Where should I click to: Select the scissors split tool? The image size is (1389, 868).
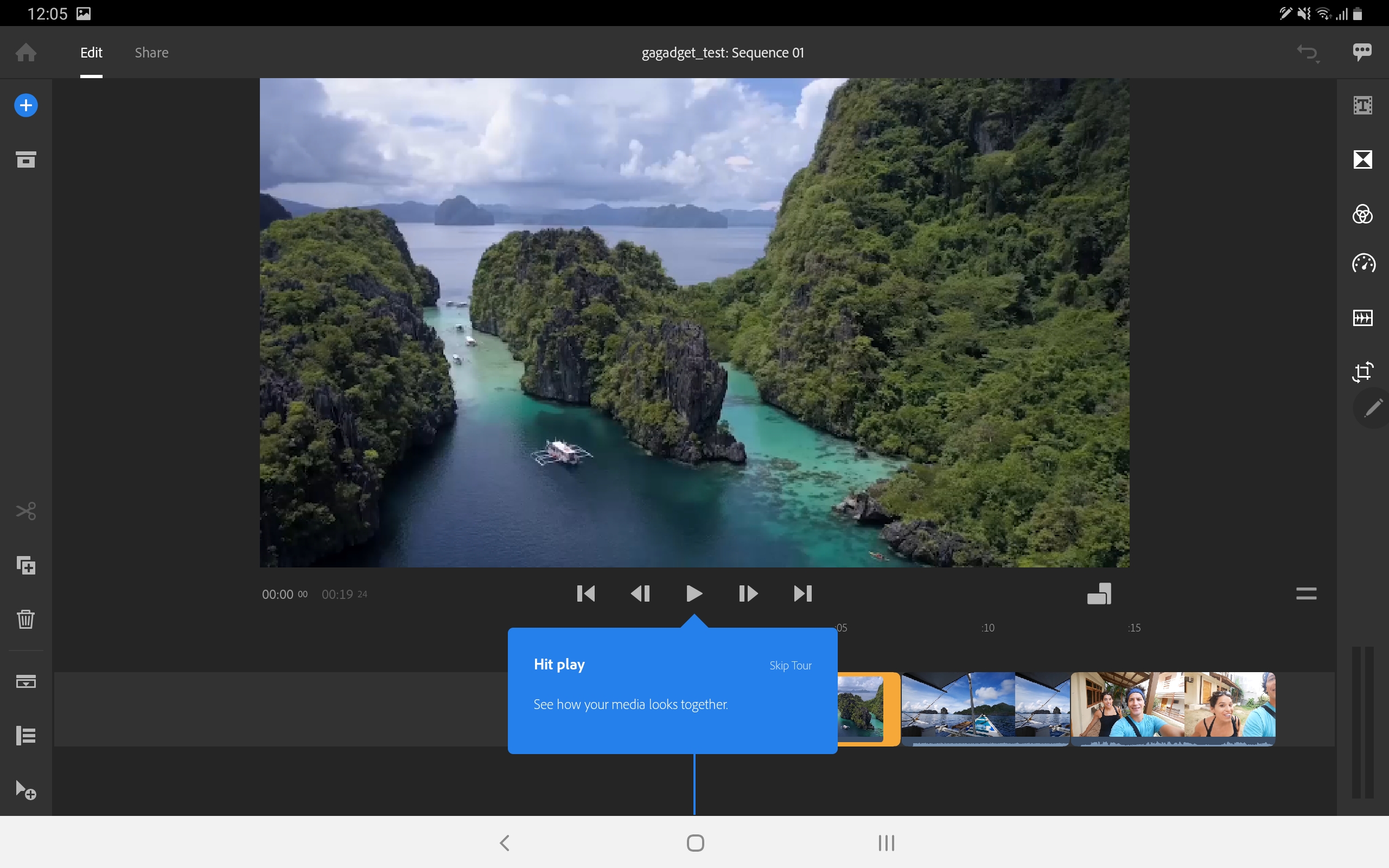pyautogui.click(x=26, y=510)
